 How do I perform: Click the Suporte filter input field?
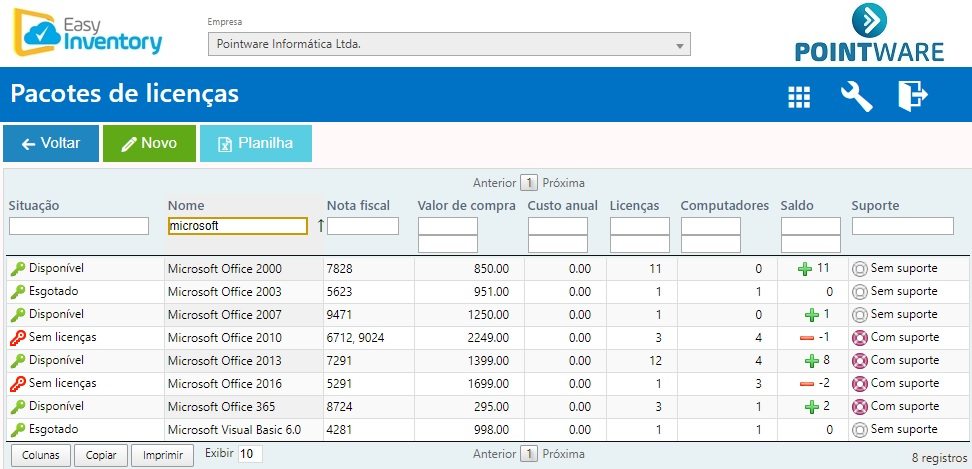tap(903, 226)
